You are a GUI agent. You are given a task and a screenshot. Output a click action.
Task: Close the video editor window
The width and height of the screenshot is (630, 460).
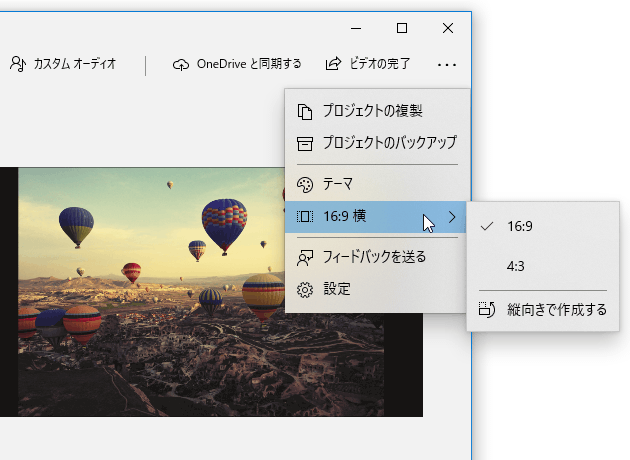[x=448, y=28]
